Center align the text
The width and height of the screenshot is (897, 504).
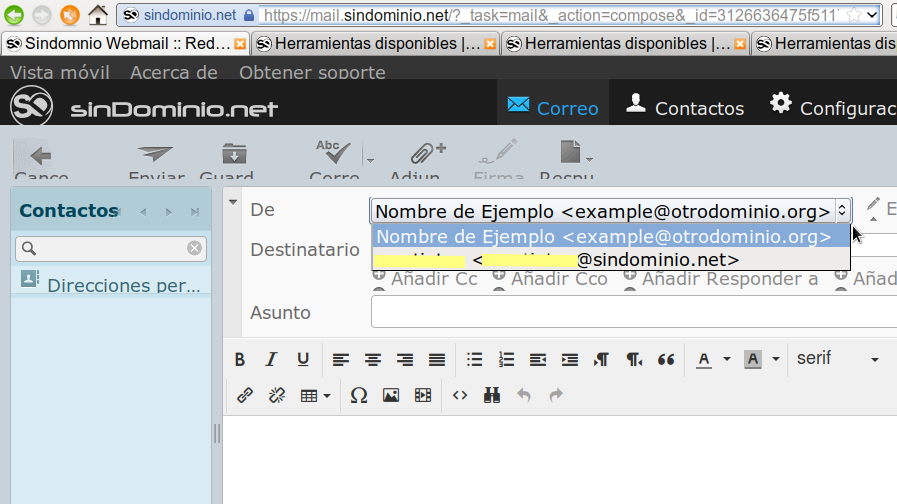tap(373, 360)
